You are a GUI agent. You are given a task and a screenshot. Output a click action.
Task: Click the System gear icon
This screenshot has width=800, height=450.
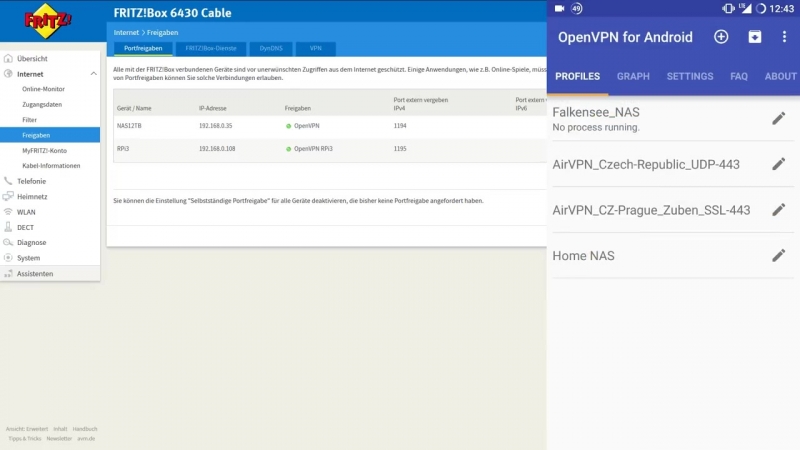tap(8, 258)
